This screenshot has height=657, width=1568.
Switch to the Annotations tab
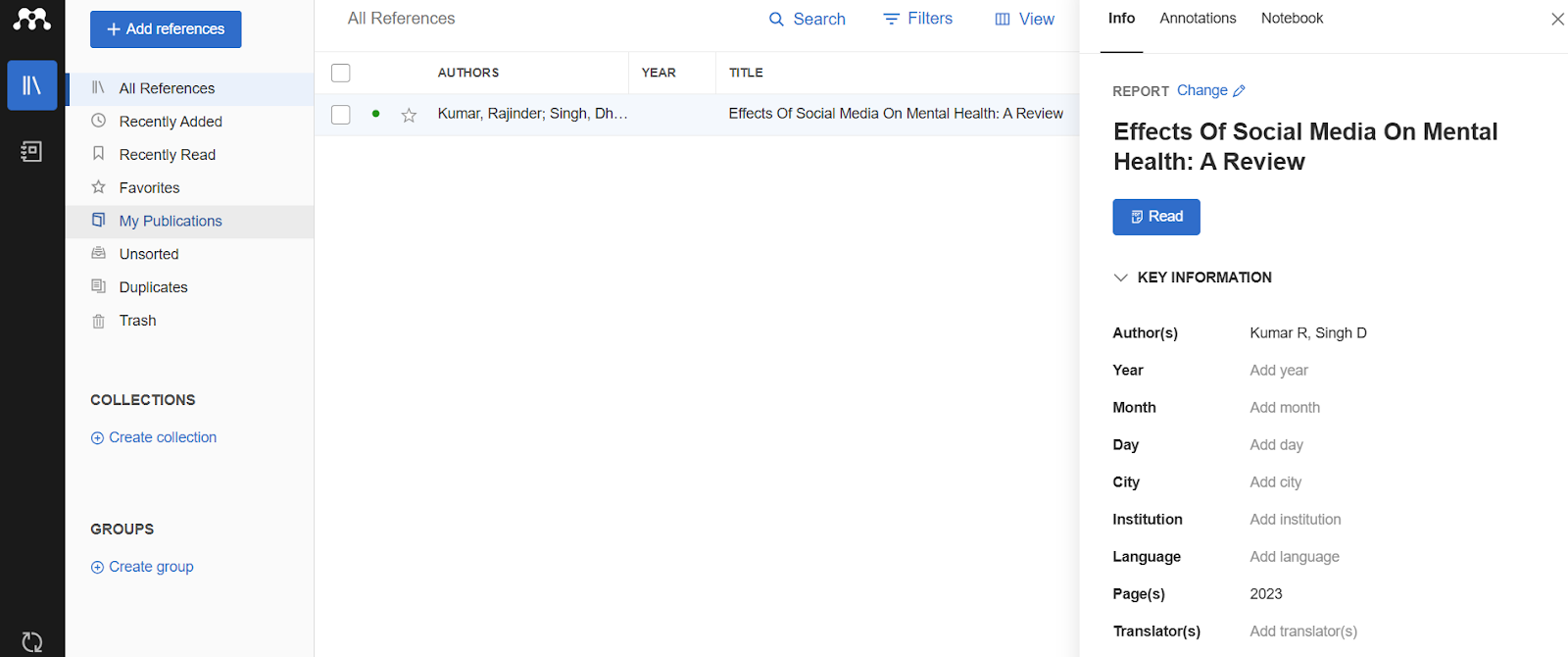coord(1198,19)
